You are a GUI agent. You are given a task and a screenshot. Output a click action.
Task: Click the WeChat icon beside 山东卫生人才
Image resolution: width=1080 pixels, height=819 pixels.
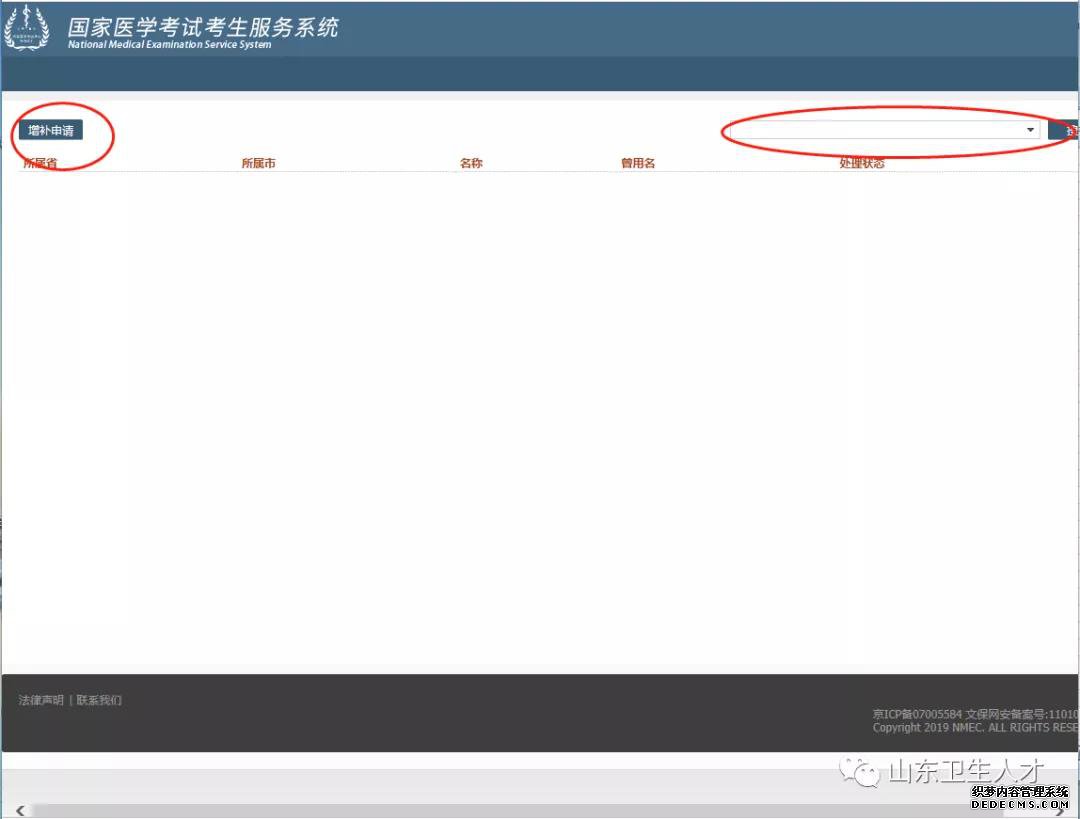pyautogui.click(x=859, y=772)
